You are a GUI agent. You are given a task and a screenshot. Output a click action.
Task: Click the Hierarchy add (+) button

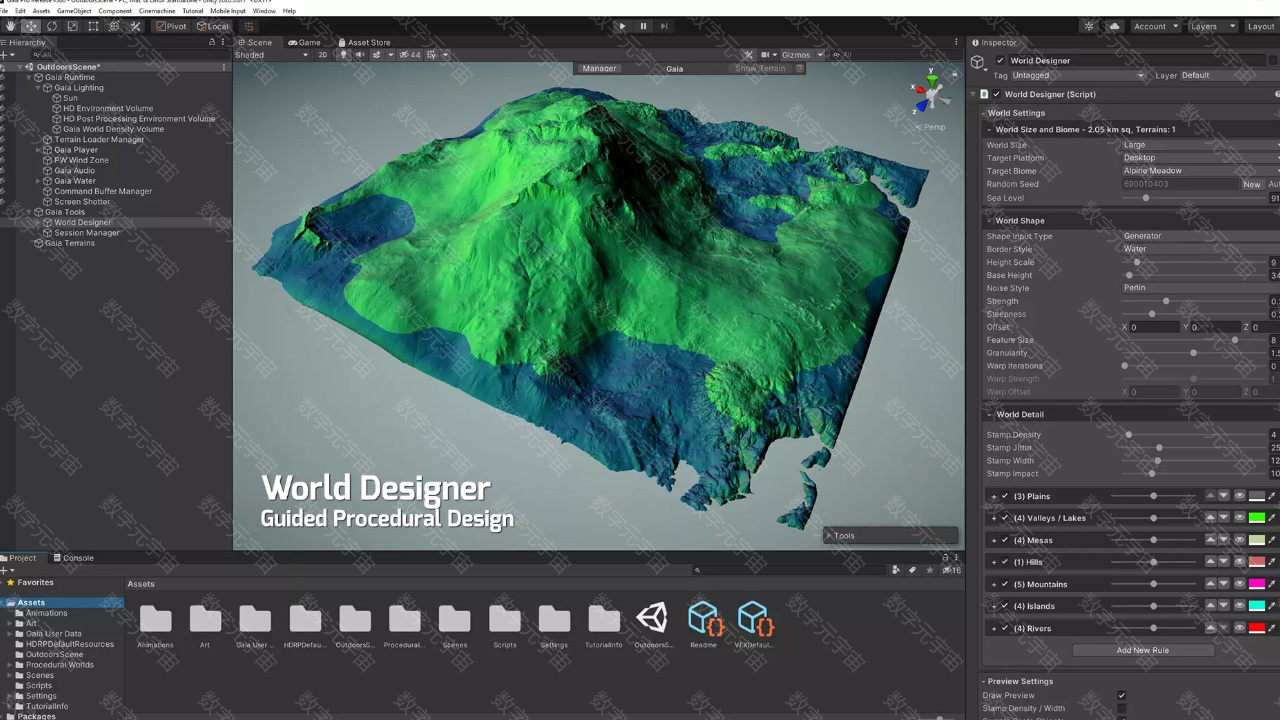pos(5,55)
